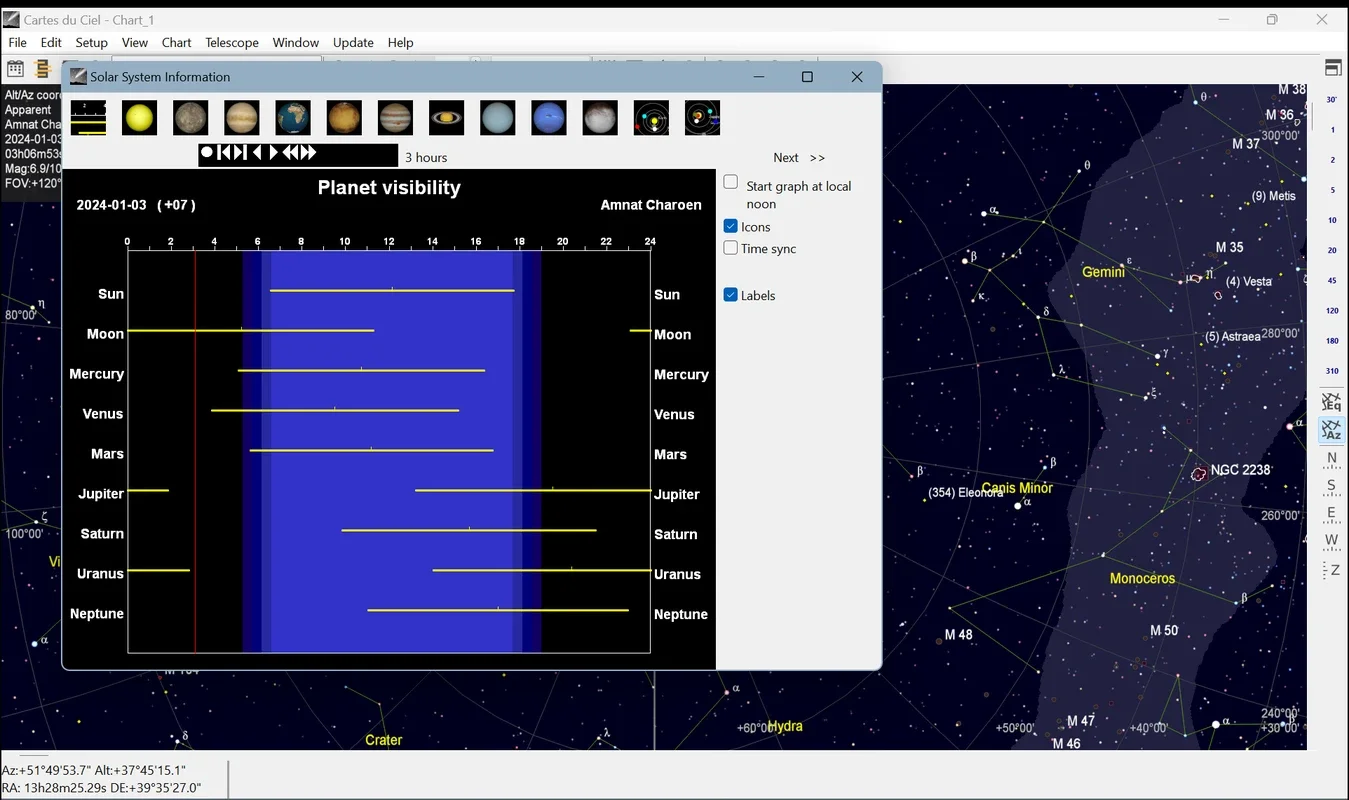
Task: Open the Window menu
Action: pos(296,42)
